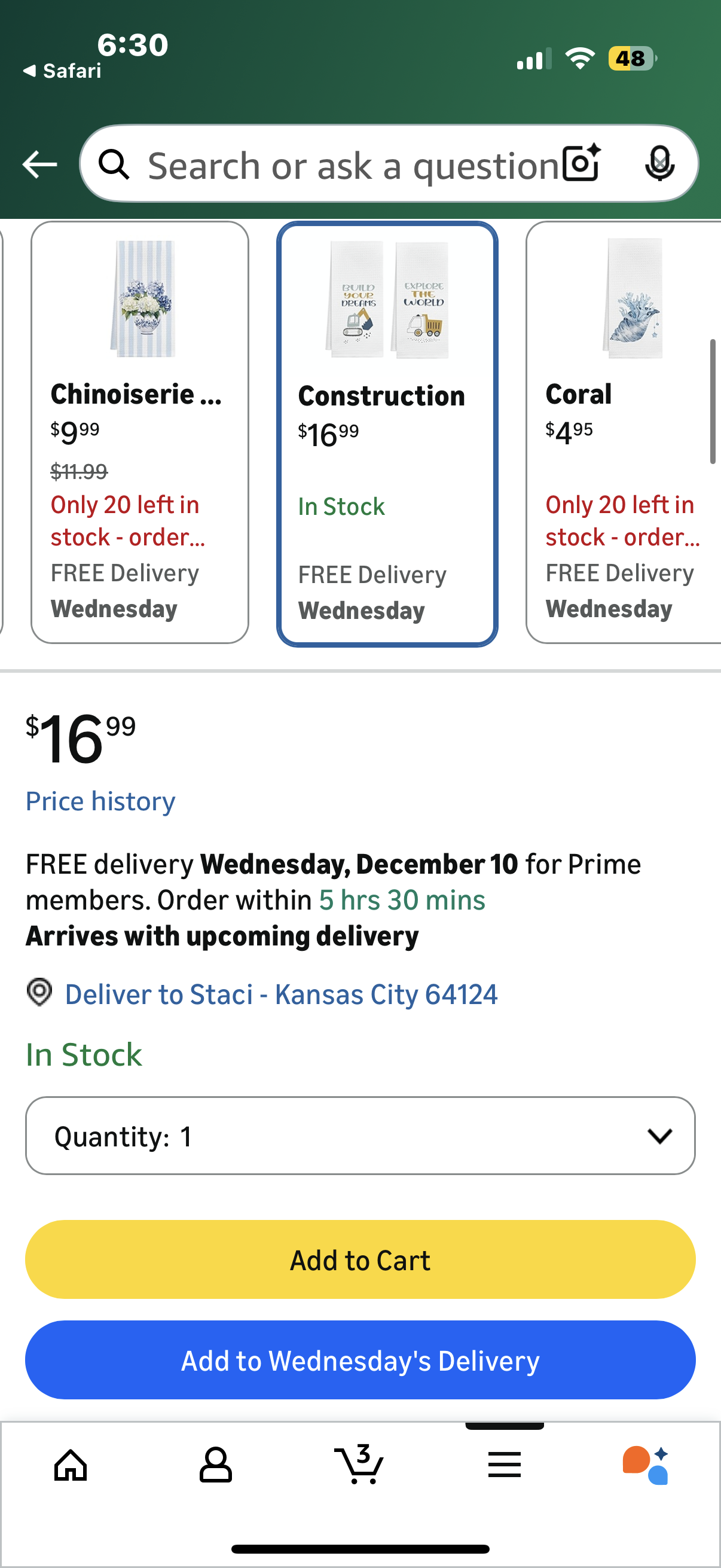Select the Chinoiserie towel variant
721x1568 pixels.
click(x=140, y=432)
